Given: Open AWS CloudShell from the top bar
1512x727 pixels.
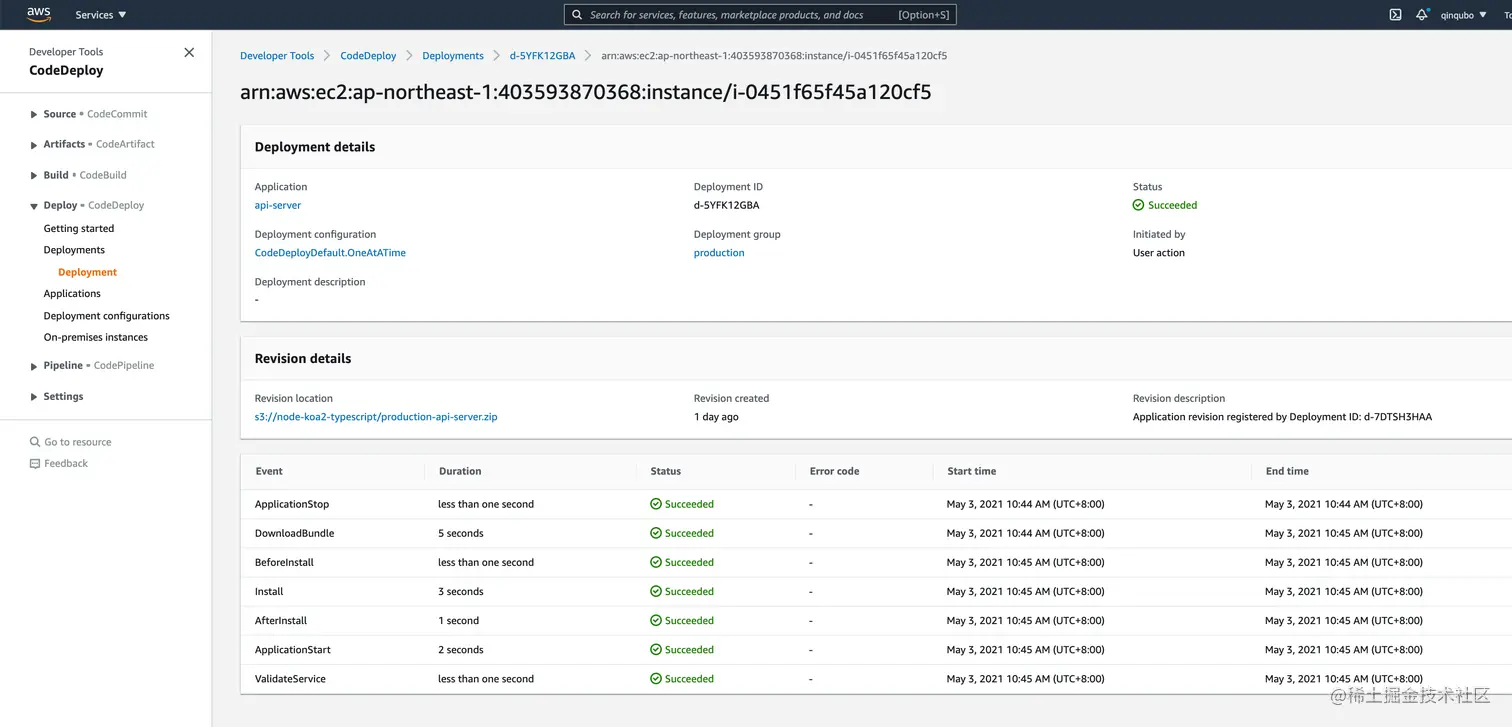Looking at the screenshot, I should pyautogui.click(x=1395, y=14).
